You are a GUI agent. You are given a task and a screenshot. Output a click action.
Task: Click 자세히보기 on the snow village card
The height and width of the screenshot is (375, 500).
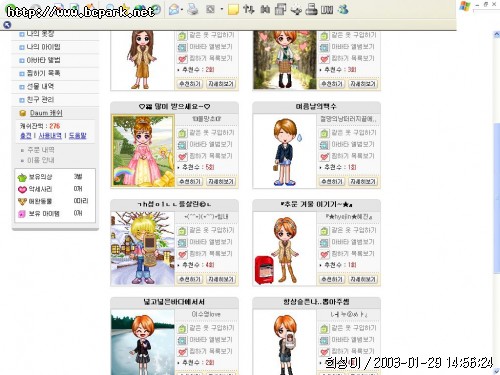221,279
